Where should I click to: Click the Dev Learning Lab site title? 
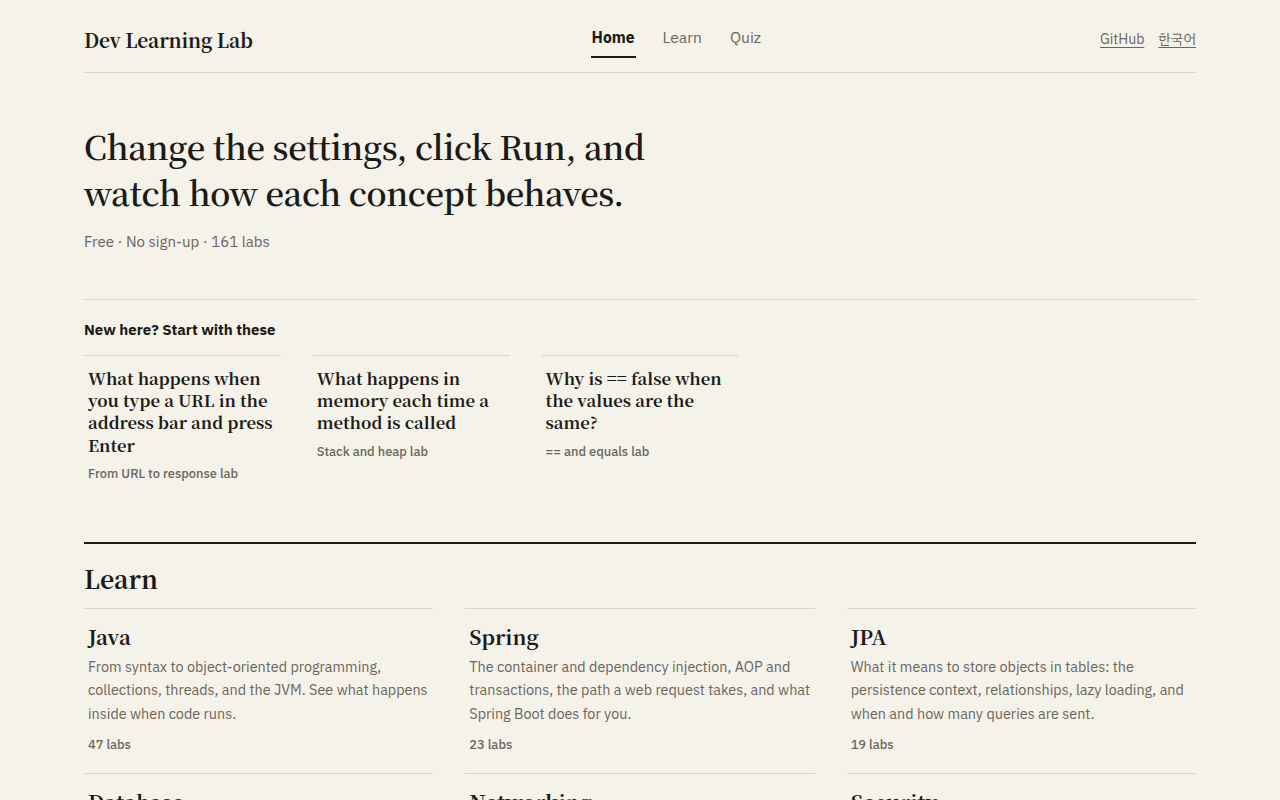coord(168,41)
